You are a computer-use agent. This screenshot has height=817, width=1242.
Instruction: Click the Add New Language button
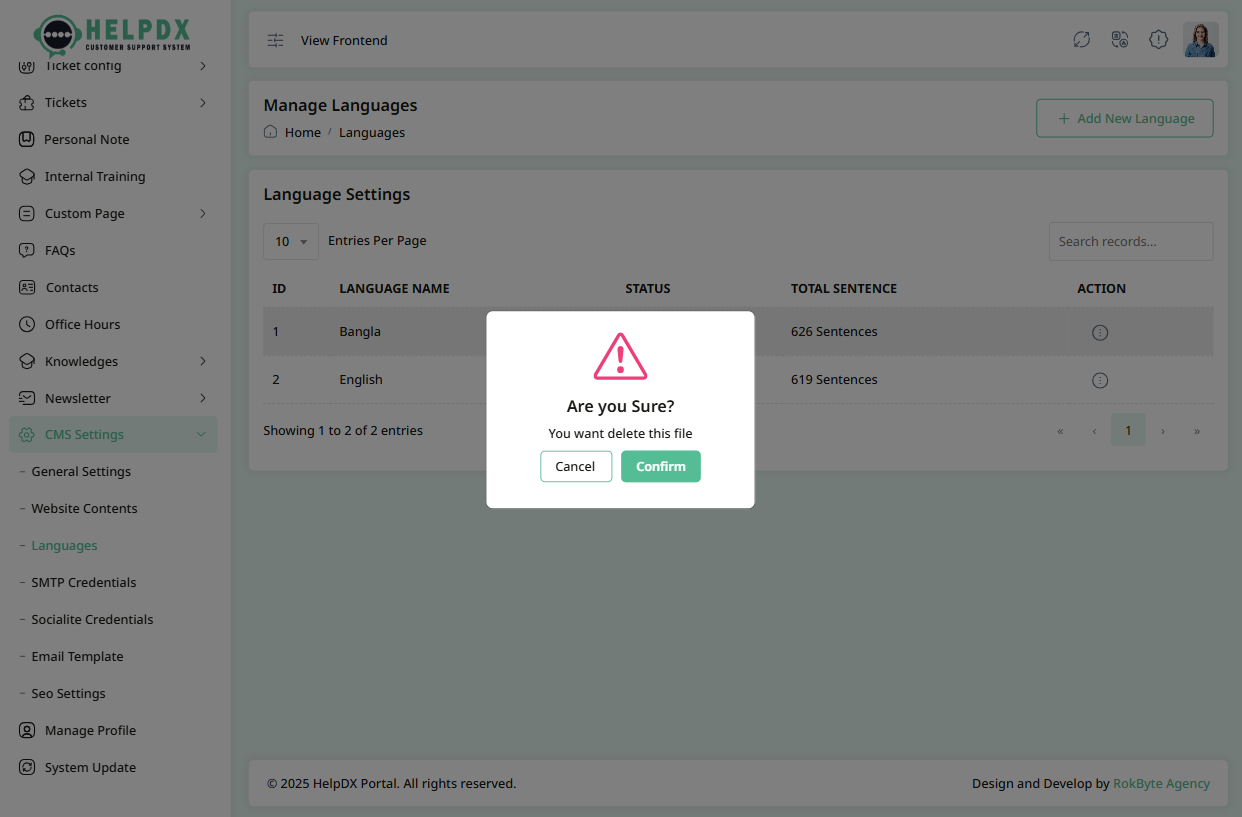[x=1124, y=118]
